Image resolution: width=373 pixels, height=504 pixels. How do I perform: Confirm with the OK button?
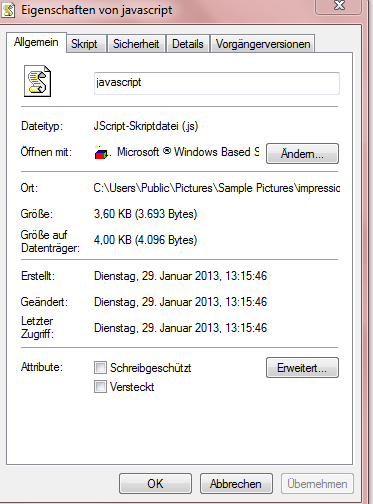[155, 483]
